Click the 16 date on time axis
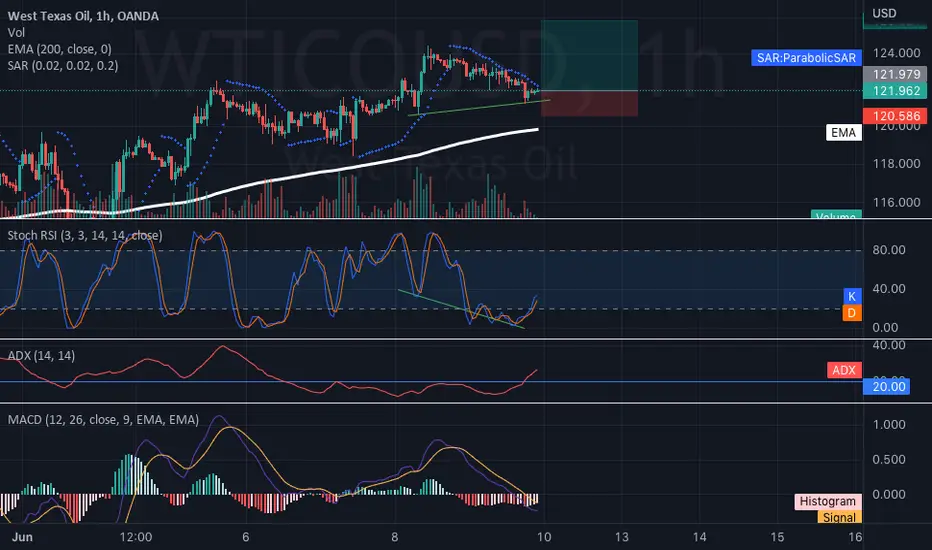Image resolution: width=932 pixels, height=550 pixels. [x=855, y=537]
